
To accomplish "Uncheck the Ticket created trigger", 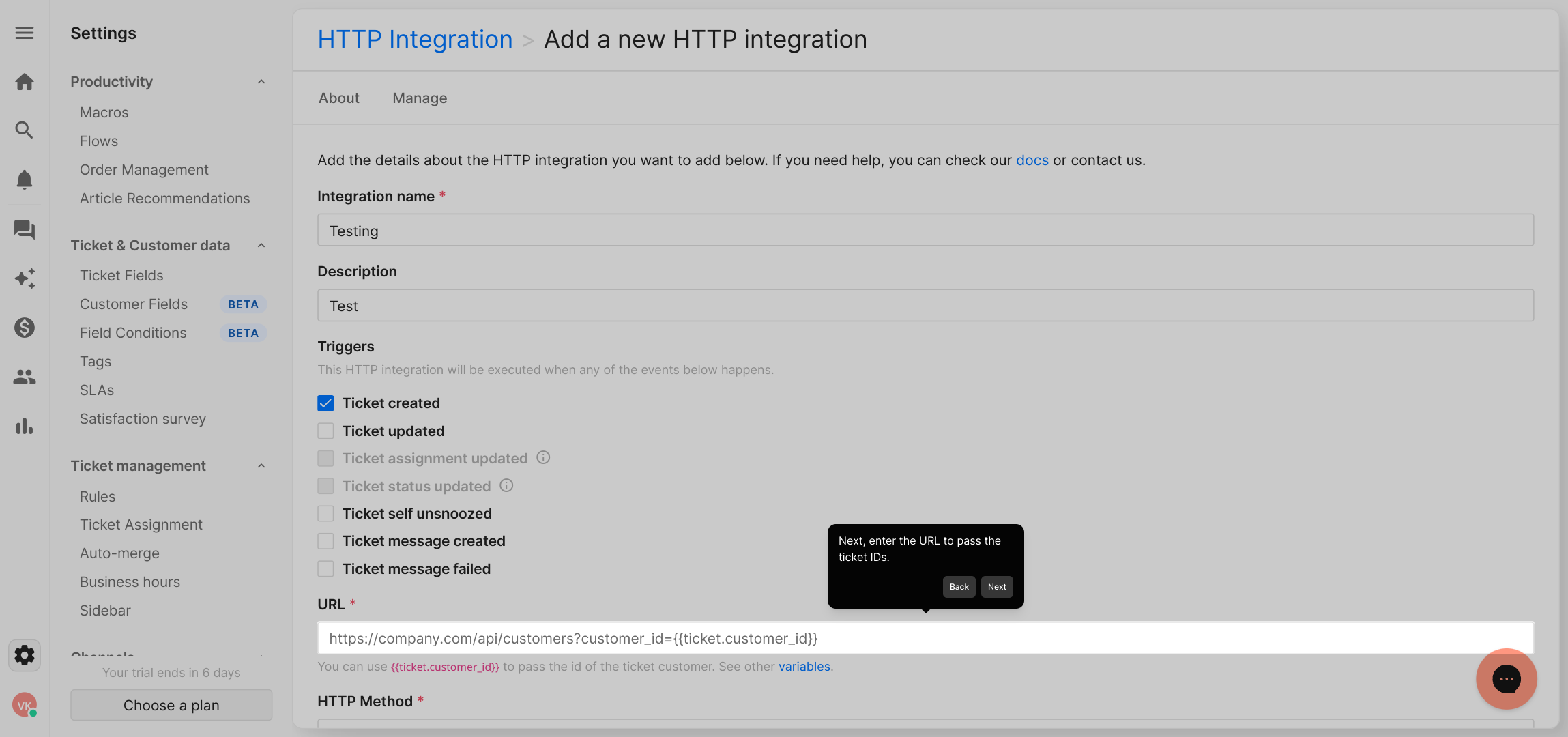I will [325, 403].
